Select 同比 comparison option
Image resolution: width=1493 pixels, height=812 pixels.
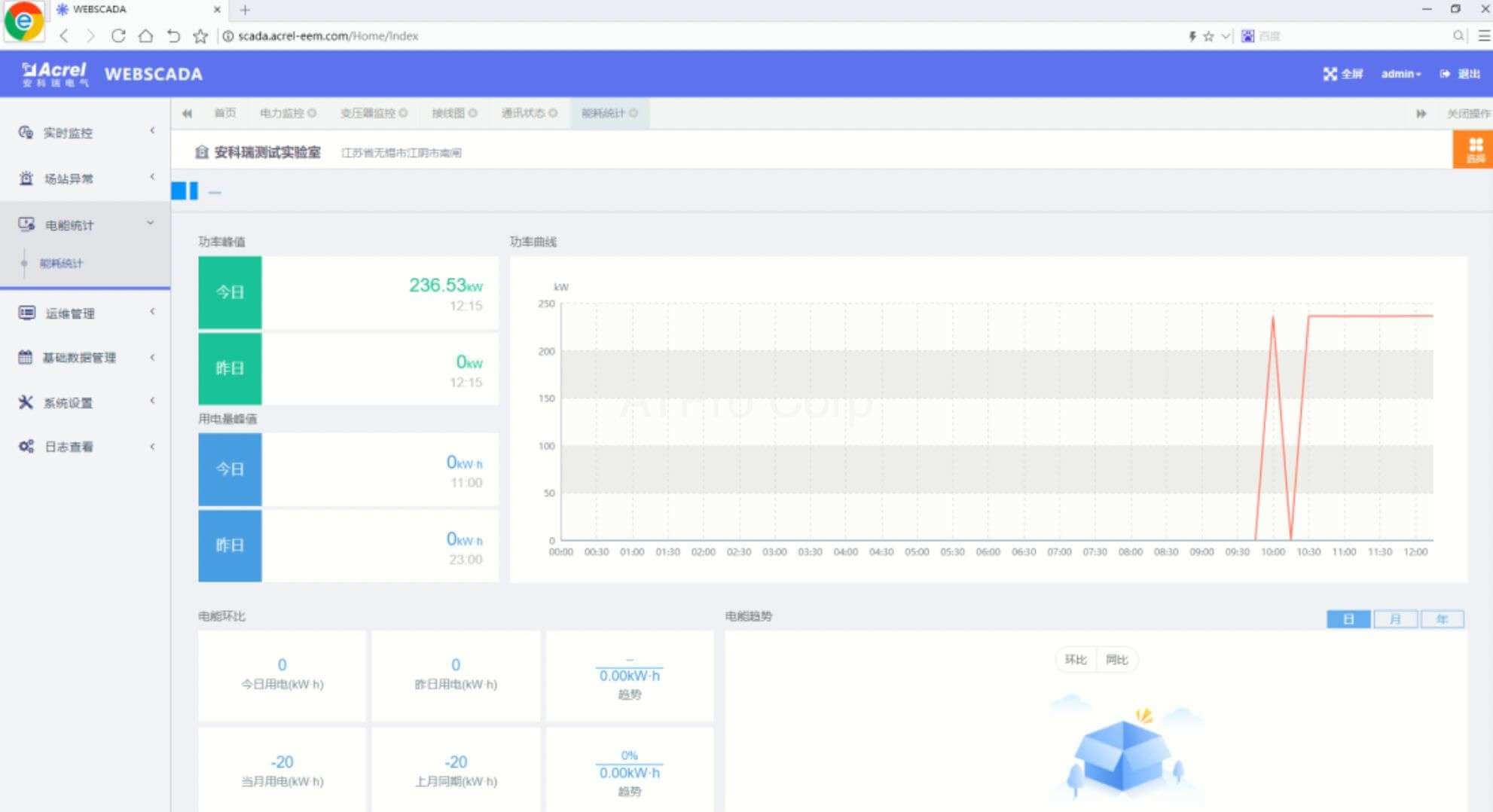1116,660
